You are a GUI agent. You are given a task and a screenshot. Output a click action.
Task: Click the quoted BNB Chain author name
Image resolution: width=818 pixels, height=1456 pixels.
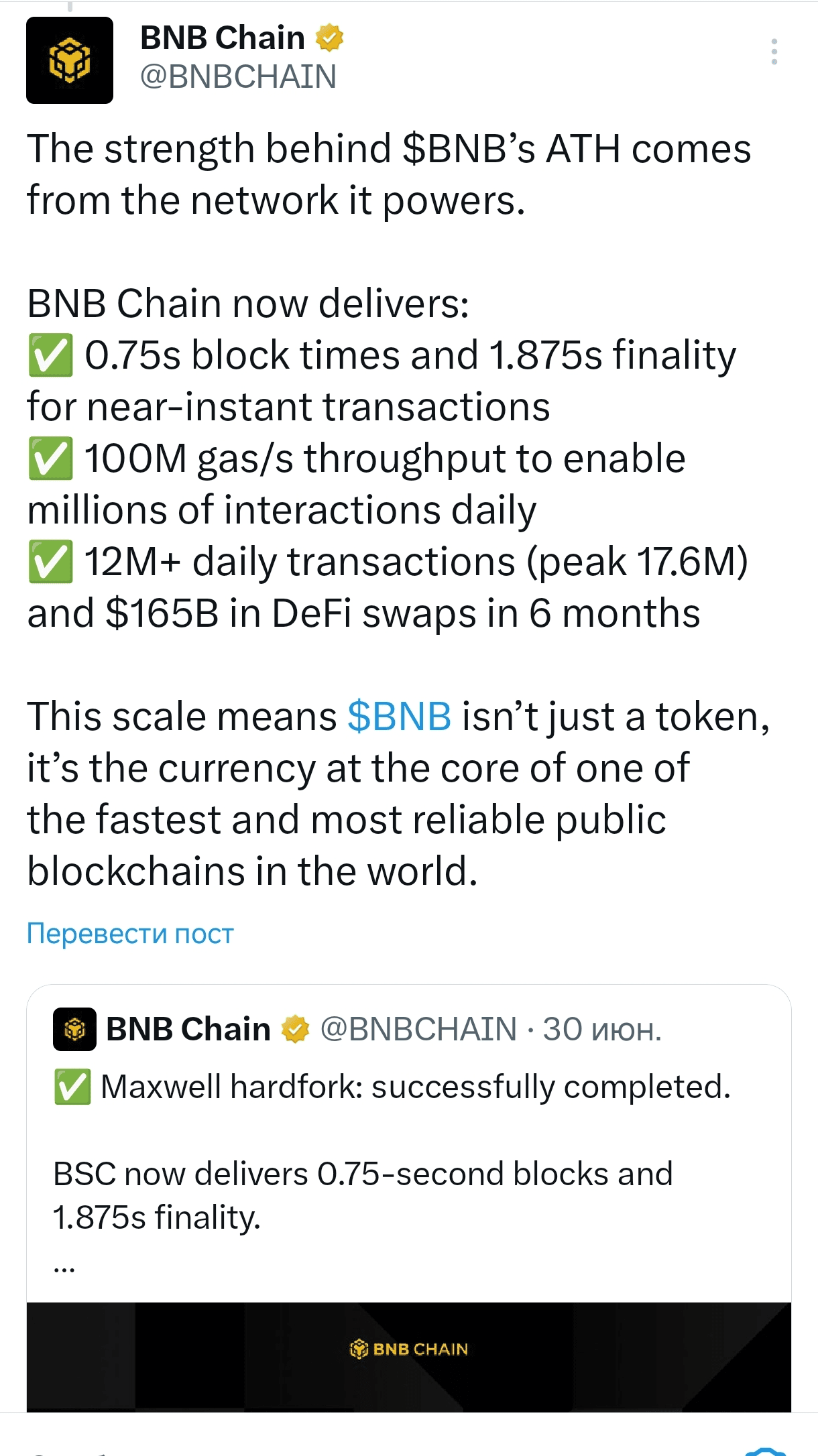coord(188,1029)
